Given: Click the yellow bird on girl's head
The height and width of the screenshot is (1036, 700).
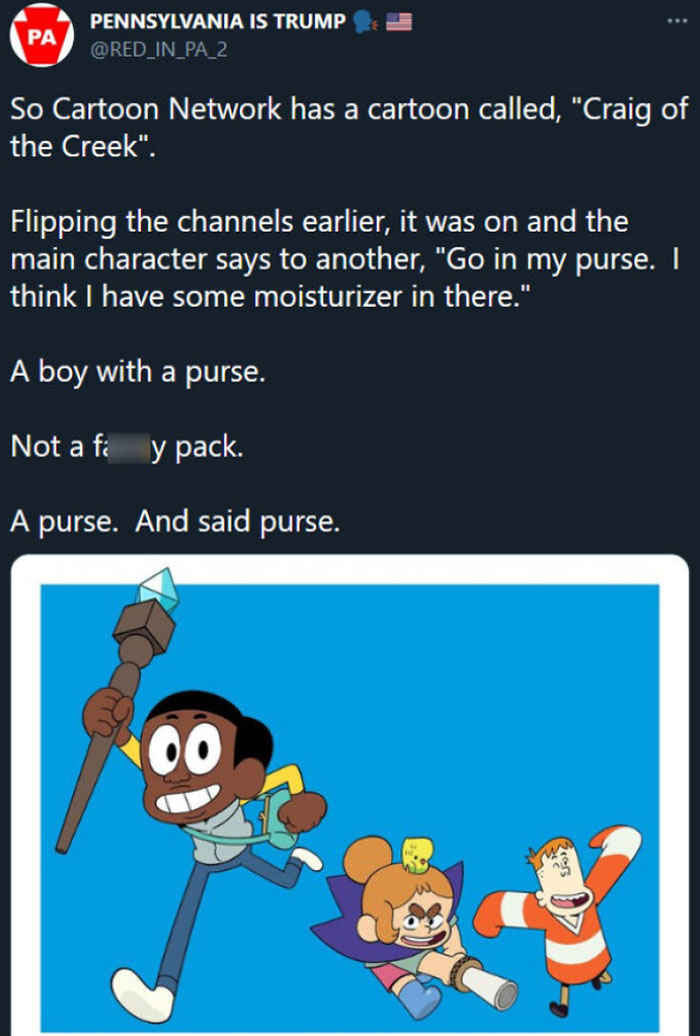Looking at the screenshot, I should click(x=417, y=854).
